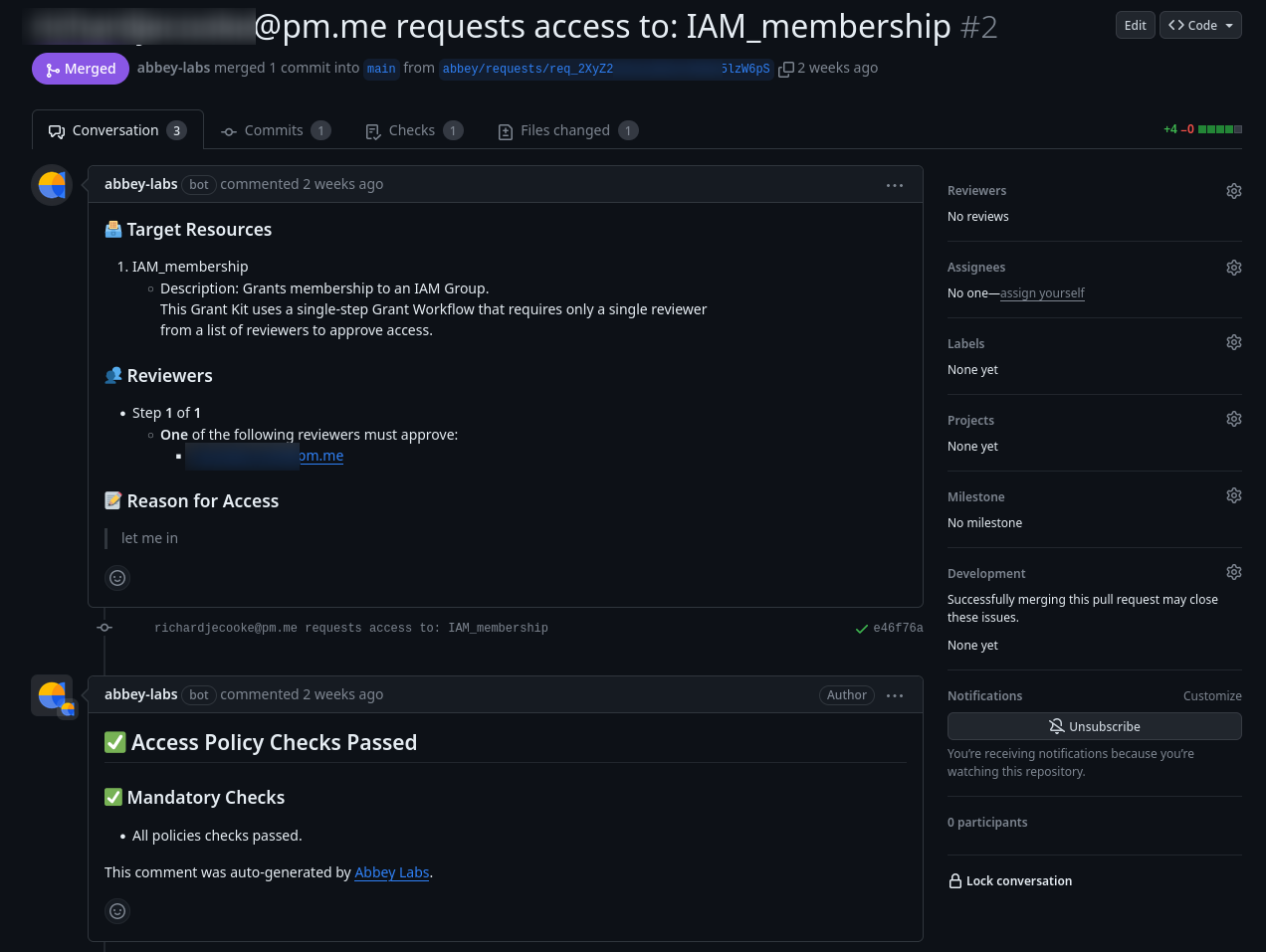The image size is (1266, 952).
Task: Open the Development settings gear
Action: point(1234,572)
